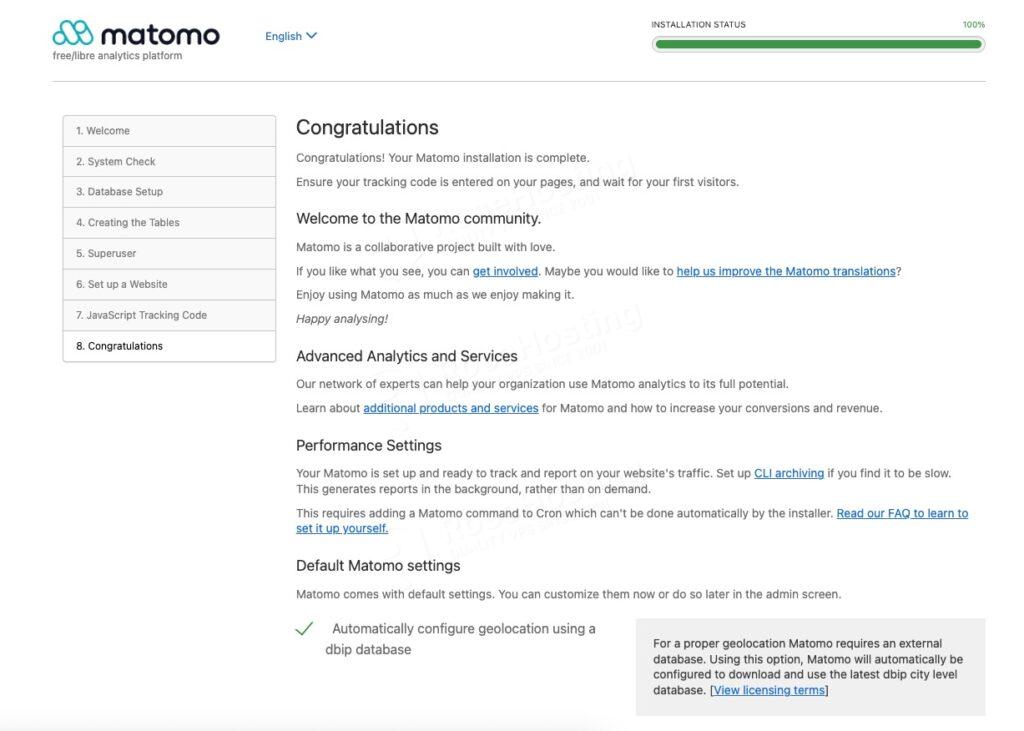The width and height of the screenshot is (1024, 731).
Task: Click the Advanced Analytics and Services heading
Action: click(x=406, y=356)
